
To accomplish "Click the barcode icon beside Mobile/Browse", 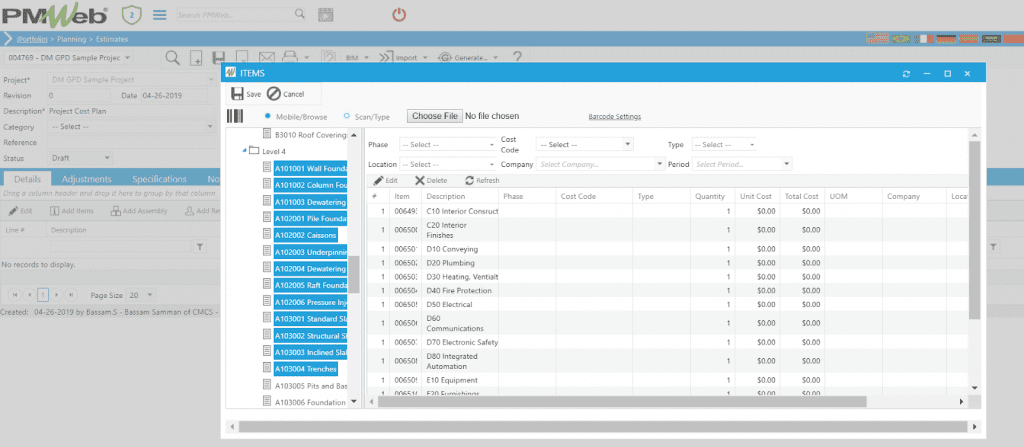I will pos(236,116).
